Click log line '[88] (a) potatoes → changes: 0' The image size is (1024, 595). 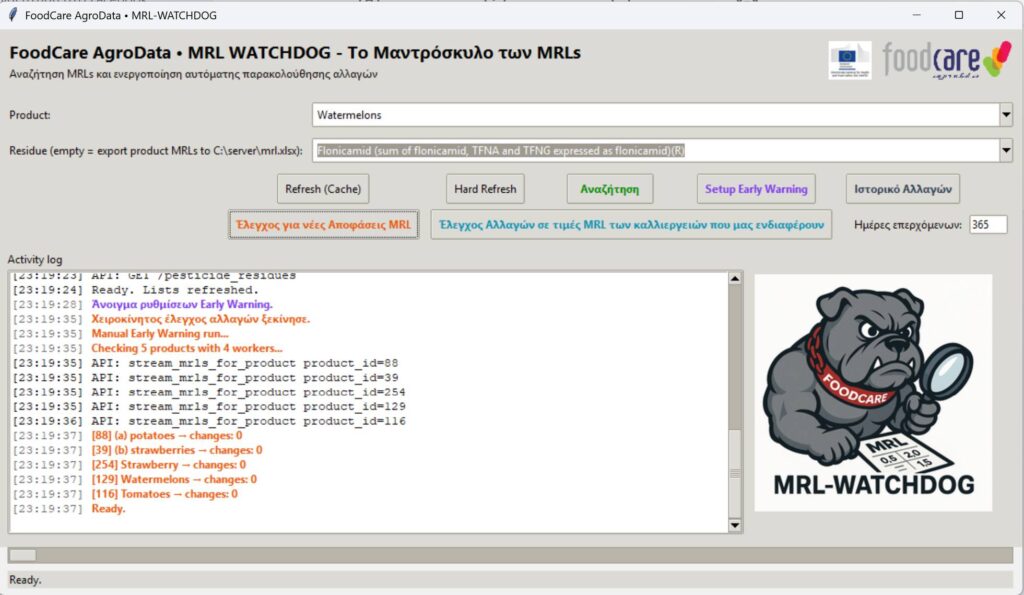click(167, 436)
